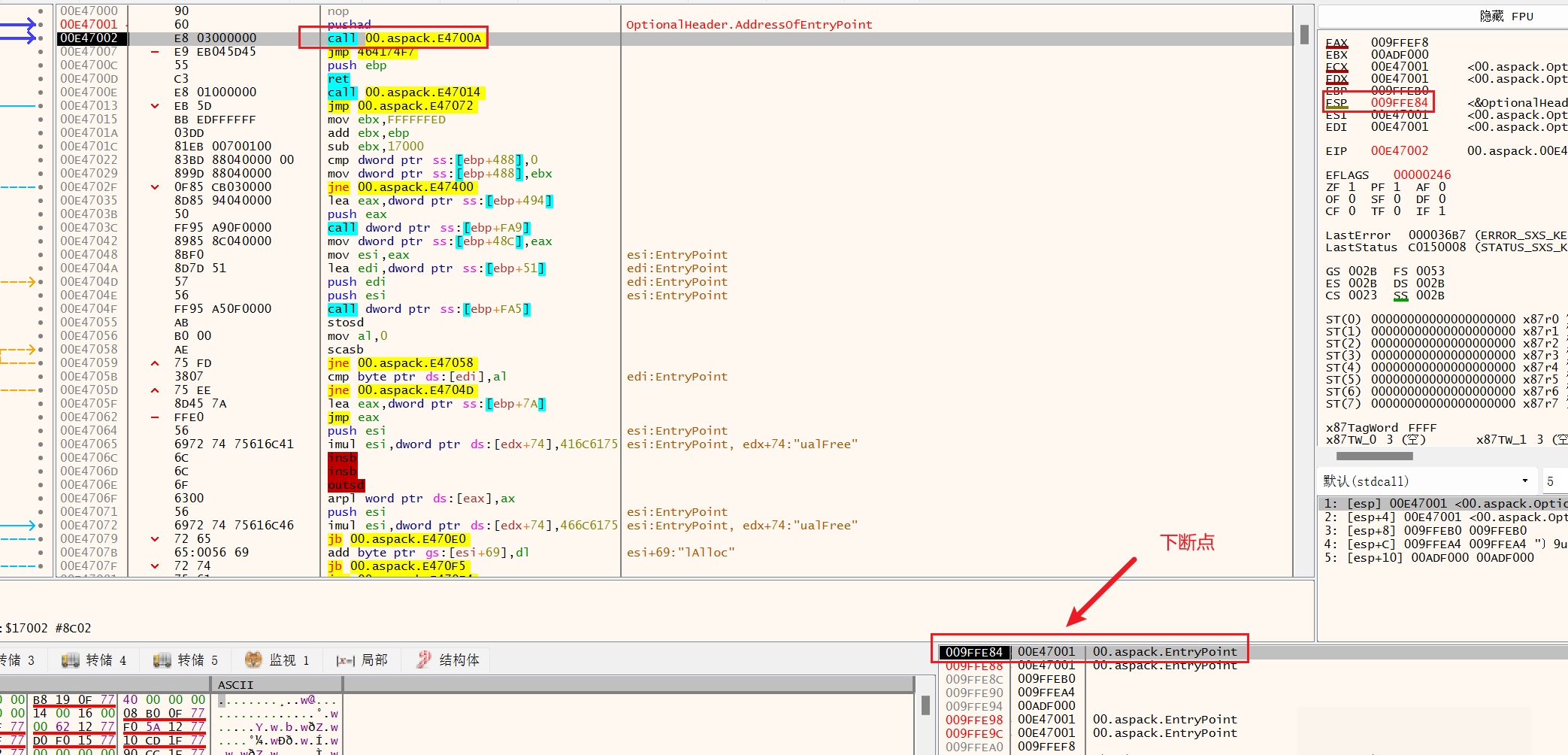Open the 结构体 struct tab
1568x755 pixels.
tap(448, 660)
